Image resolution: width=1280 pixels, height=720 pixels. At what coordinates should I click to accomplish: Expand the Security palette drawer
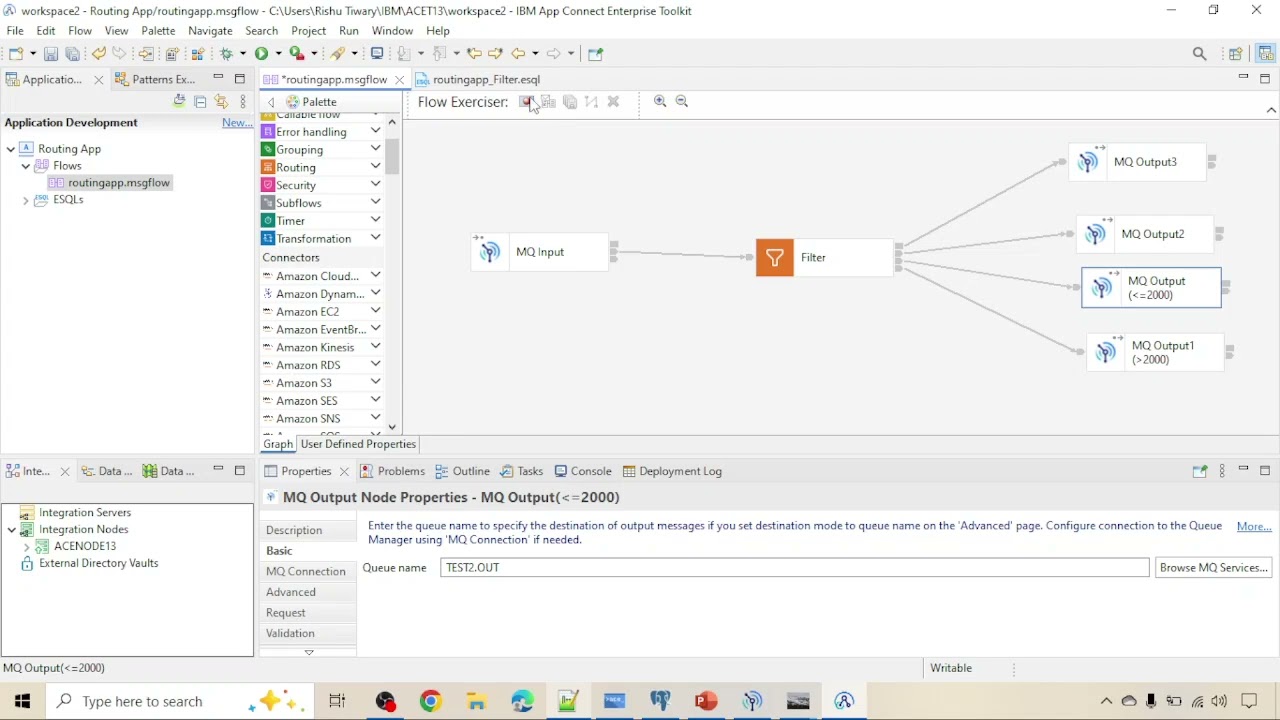click(375, 184)
